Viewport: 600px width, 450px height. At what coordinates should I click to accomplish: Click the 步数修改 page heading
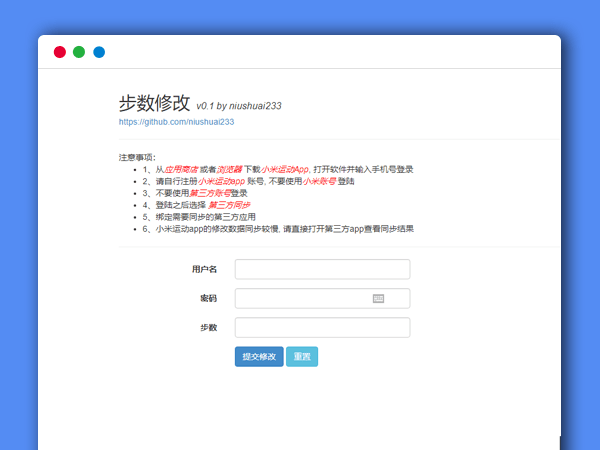coord(154,102)
